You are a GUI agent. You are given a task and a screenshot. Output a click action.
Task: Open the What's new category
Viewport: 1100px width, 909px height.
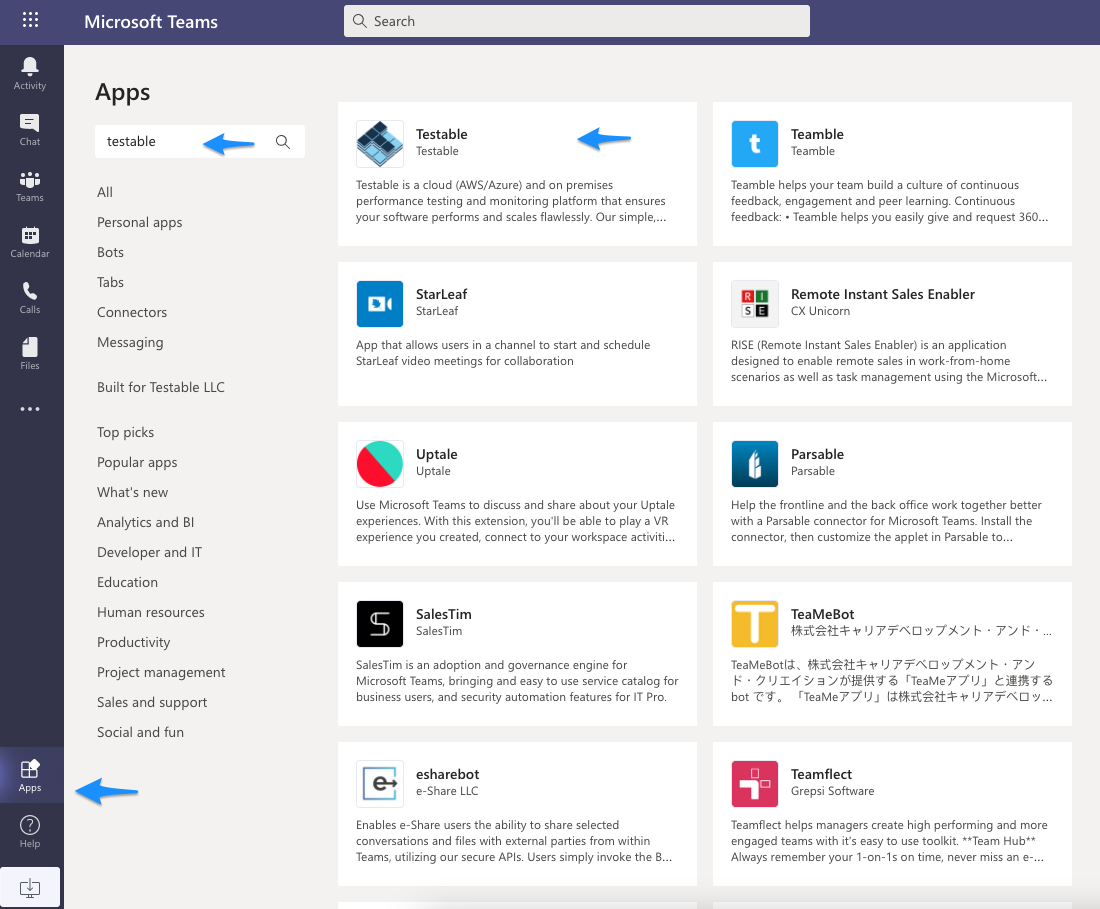point(133,492)
